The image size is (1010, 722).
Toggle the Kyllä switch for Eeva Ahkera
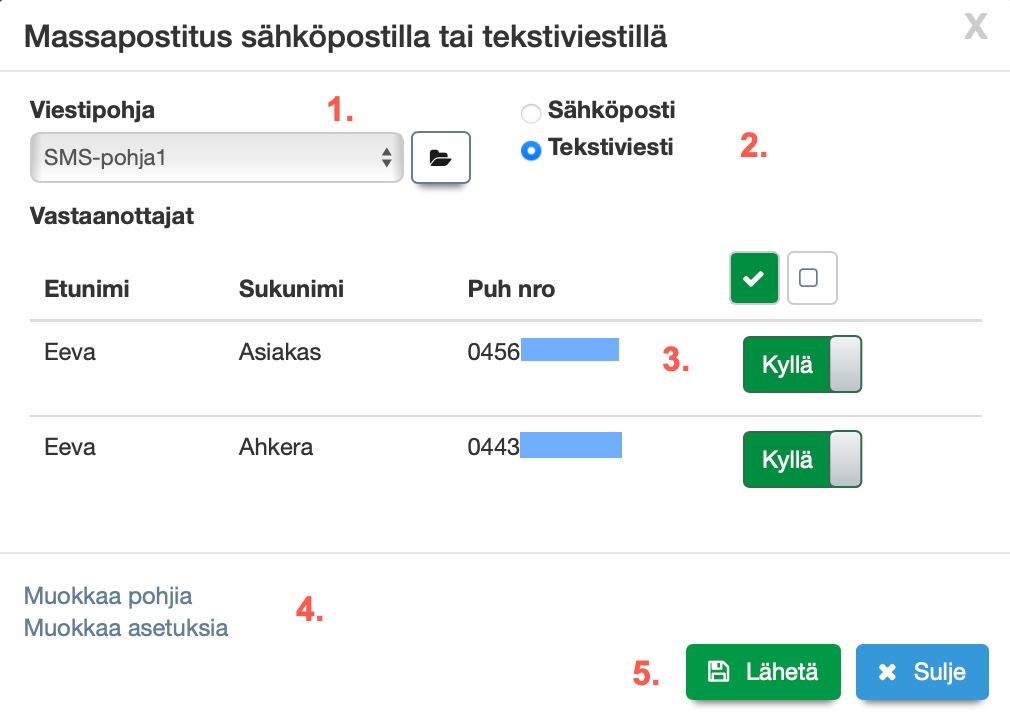[x=801, y=459]
